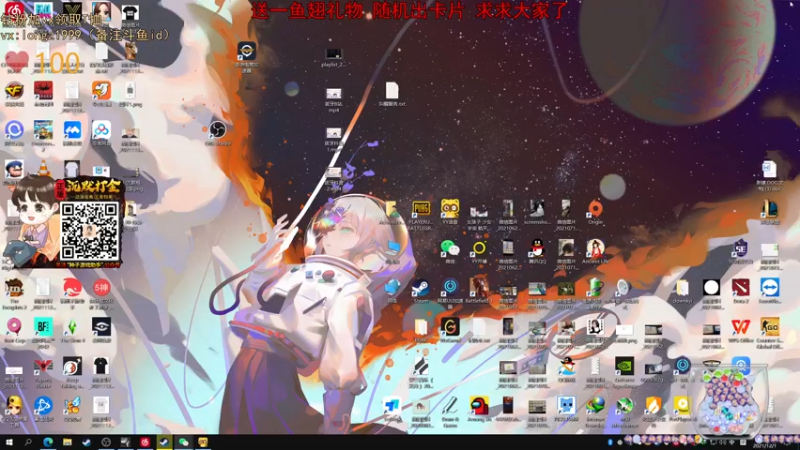This screenshot has width=800, height=450.
Task: Select the black T-shirt image file
Action: coord(102,366)
